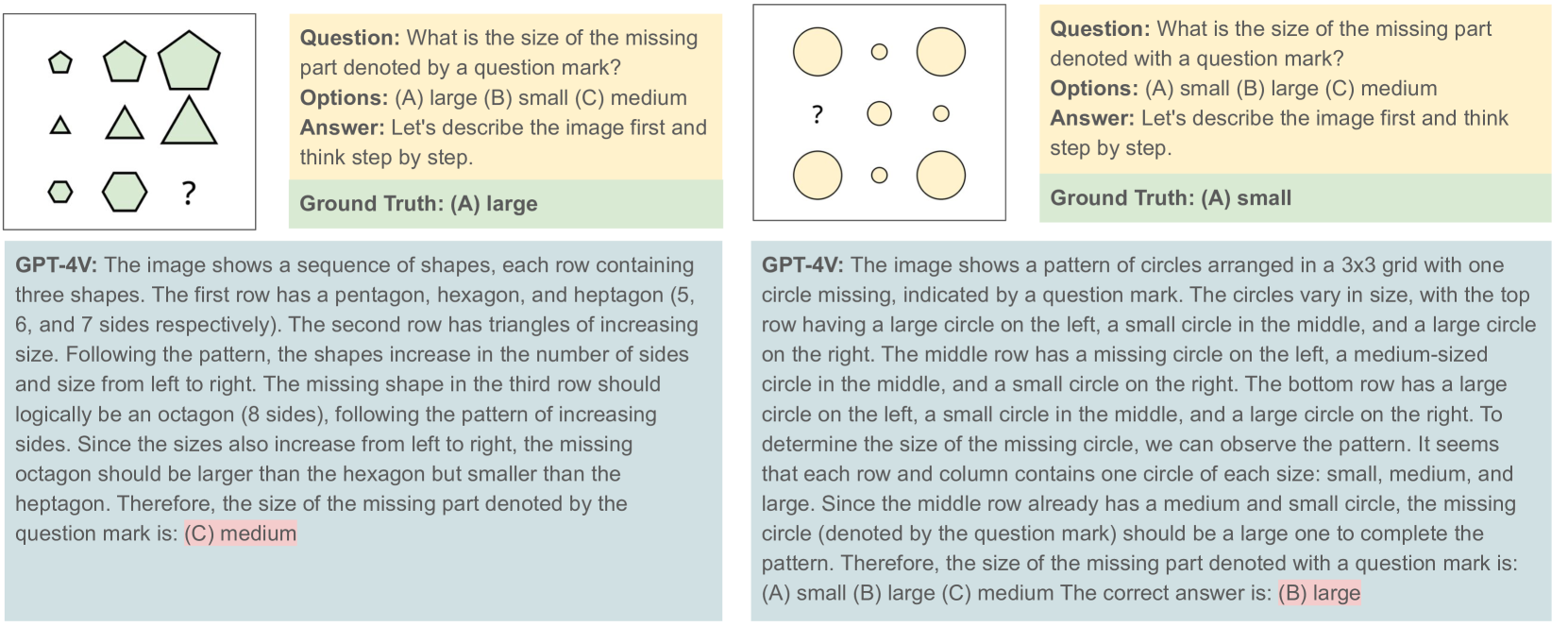Click the small circle in the middle row
Image resolution: width=1568 pixels, height=627 pixels.
(x=940, y=114)
